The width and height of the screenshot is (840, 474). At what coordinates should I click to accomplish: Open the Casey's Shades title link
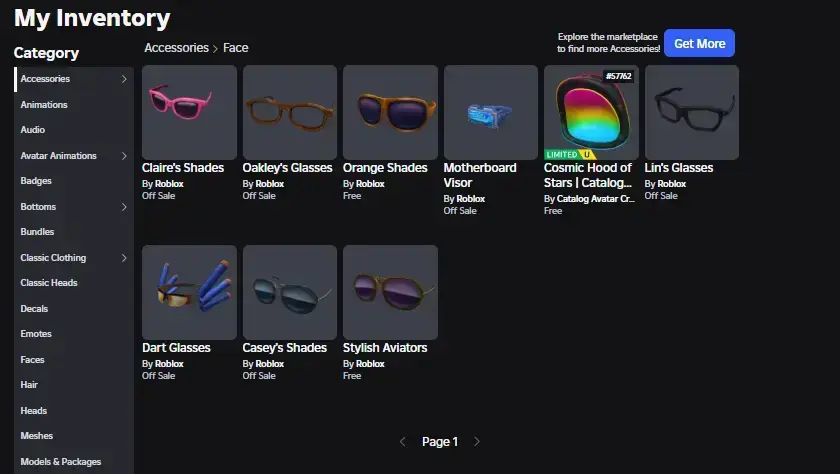pyautogui.click(x=284, y=348)
